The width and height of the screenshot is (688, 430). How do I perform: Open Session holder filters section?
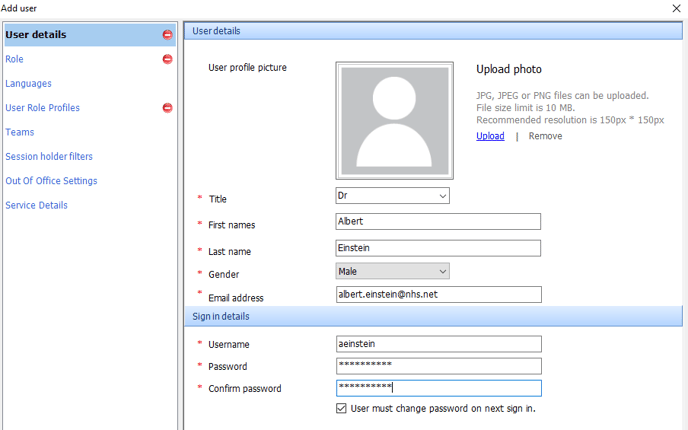tap(48, 156)
